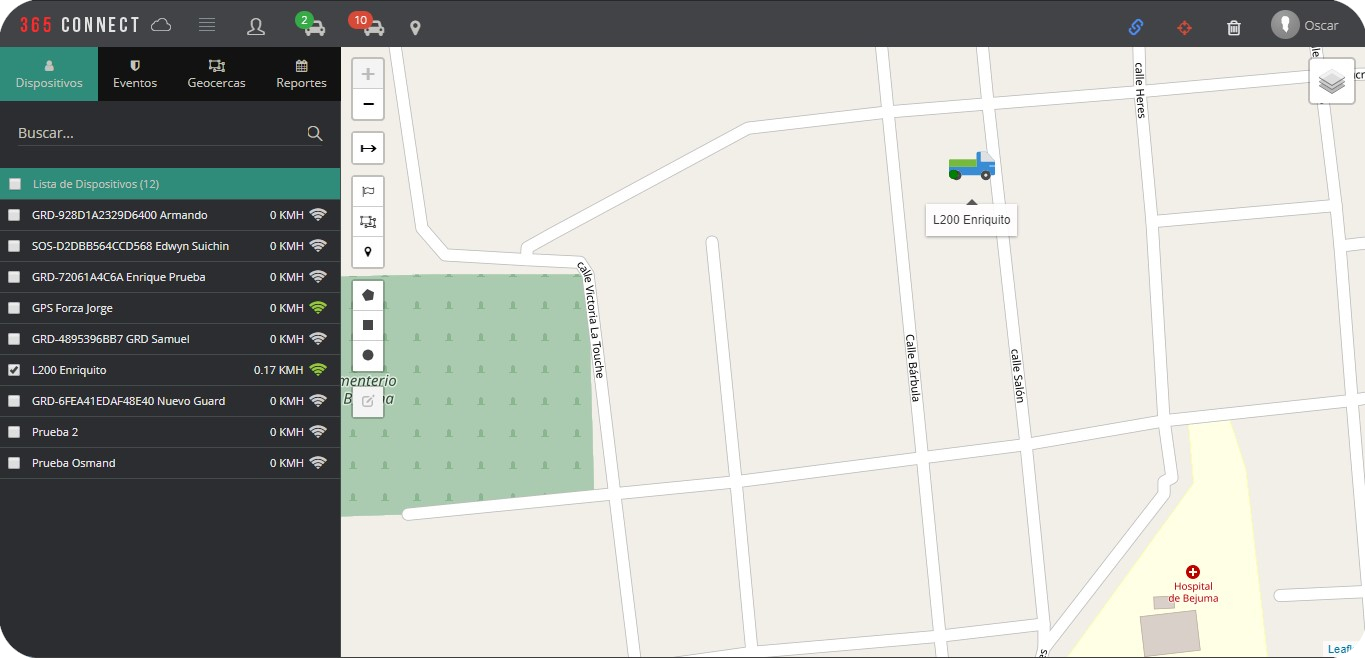Image resolution: width=1365 pixels, height=658 pixels.
Task: Switch to the Geocercas tab
Action: click(216, 74)
